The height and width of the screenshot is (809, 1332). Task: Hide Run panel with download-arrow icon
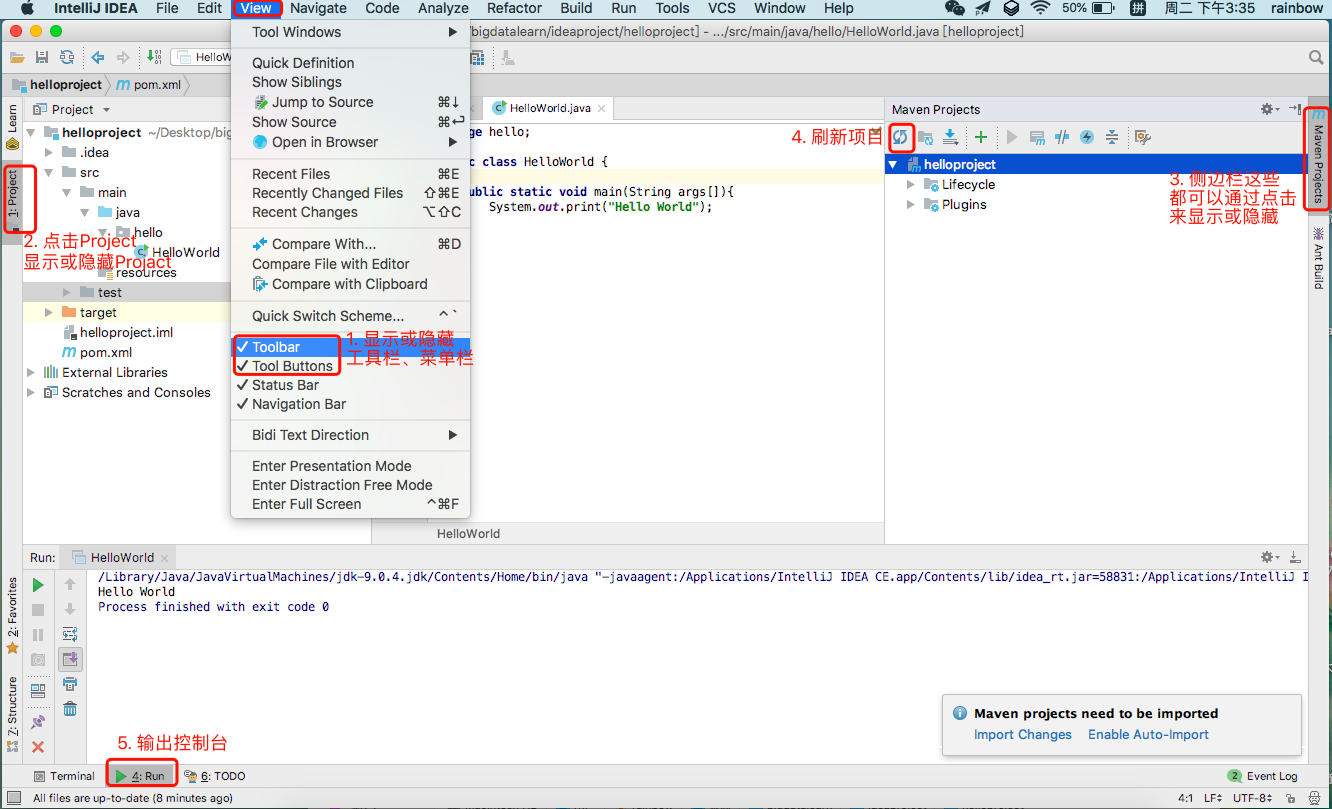pyautogui.click(x=1295, y=557)
